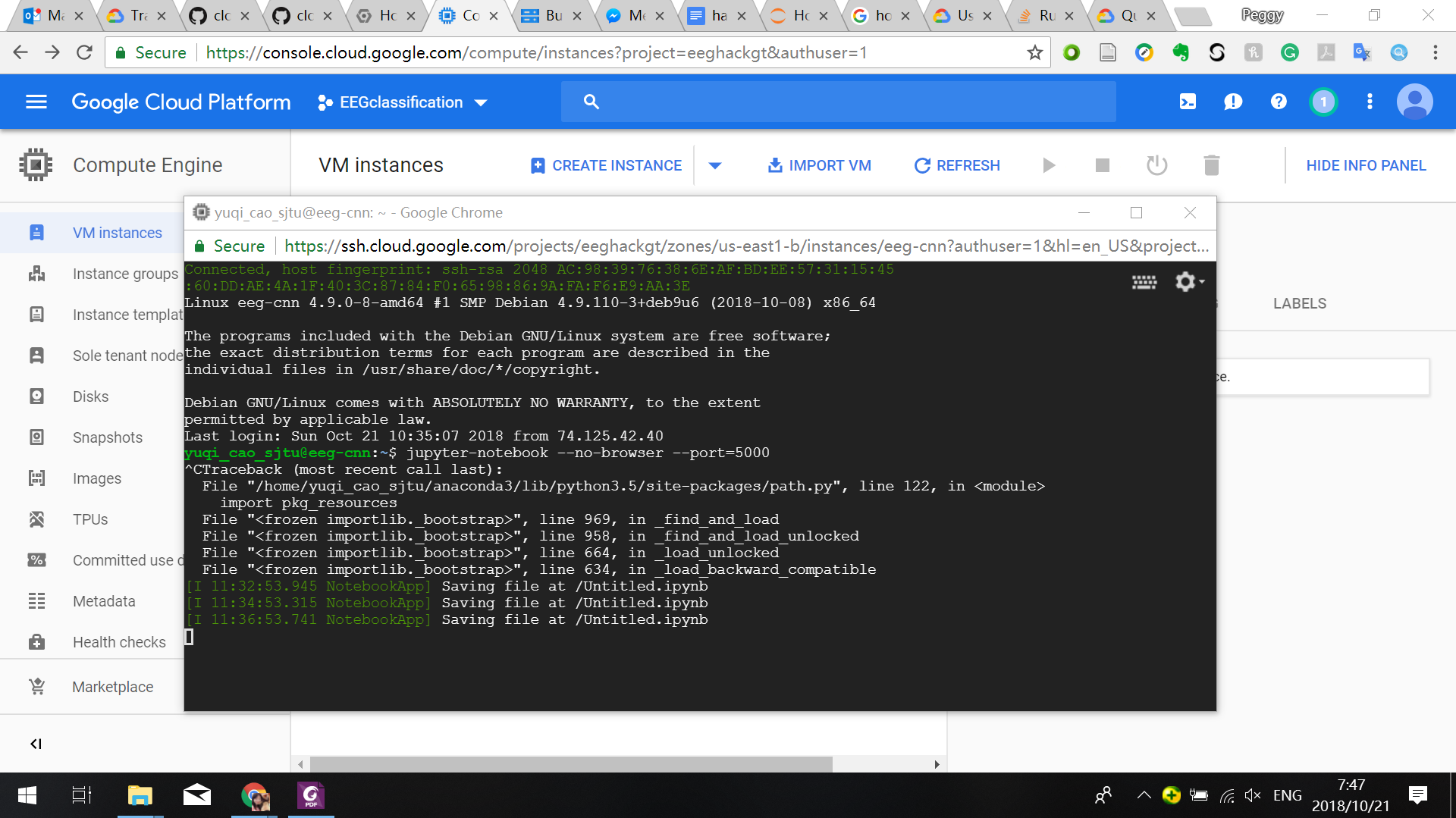
Task: Click the search magnifier icon in header
Action: pos(591,102)
